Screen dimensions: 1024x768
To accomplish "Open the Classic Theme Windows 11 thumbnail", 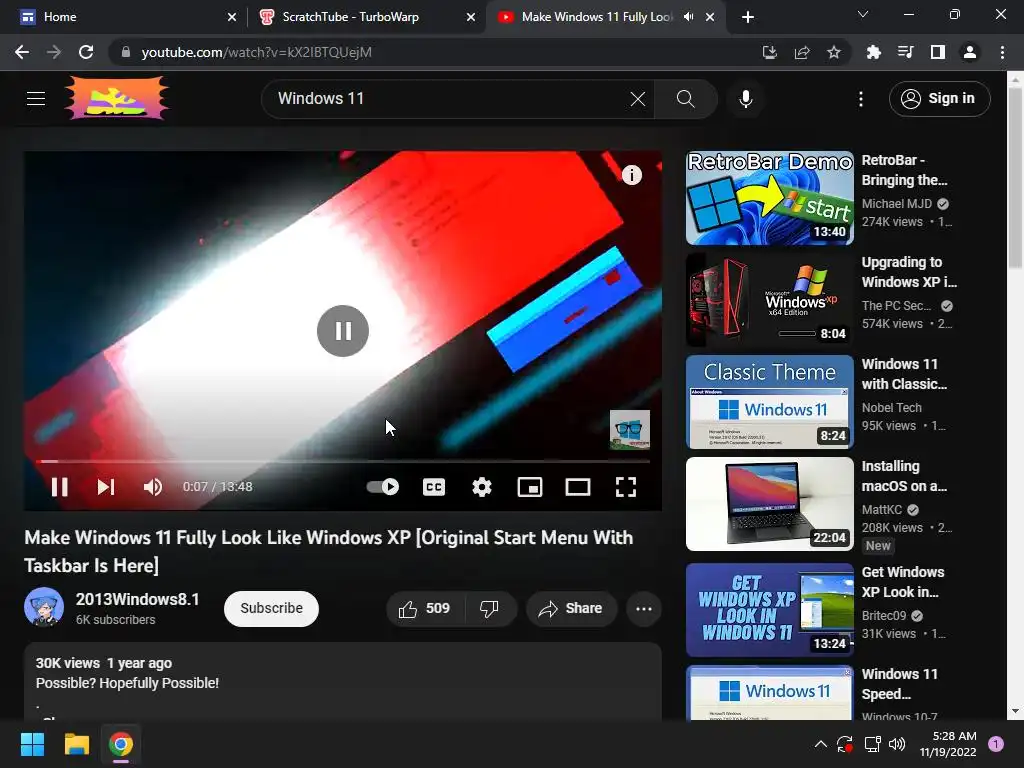I will (x=769, y=402).
